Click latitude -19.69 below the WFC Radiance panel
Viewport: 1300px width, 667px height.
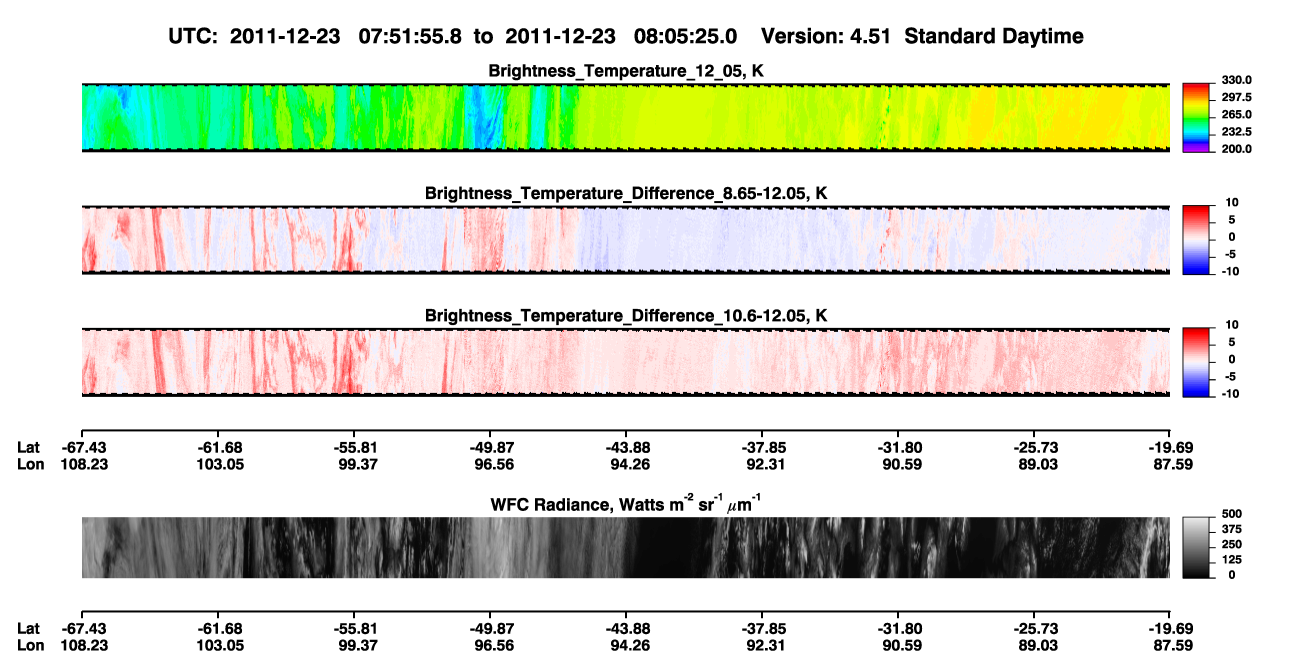click(1171, 629)
